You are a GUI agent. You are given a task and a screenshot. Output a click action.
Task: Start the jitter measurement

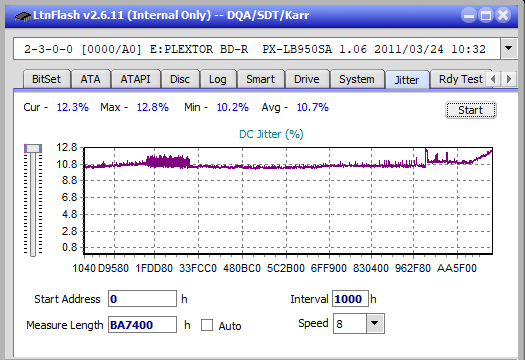[471, 110]
